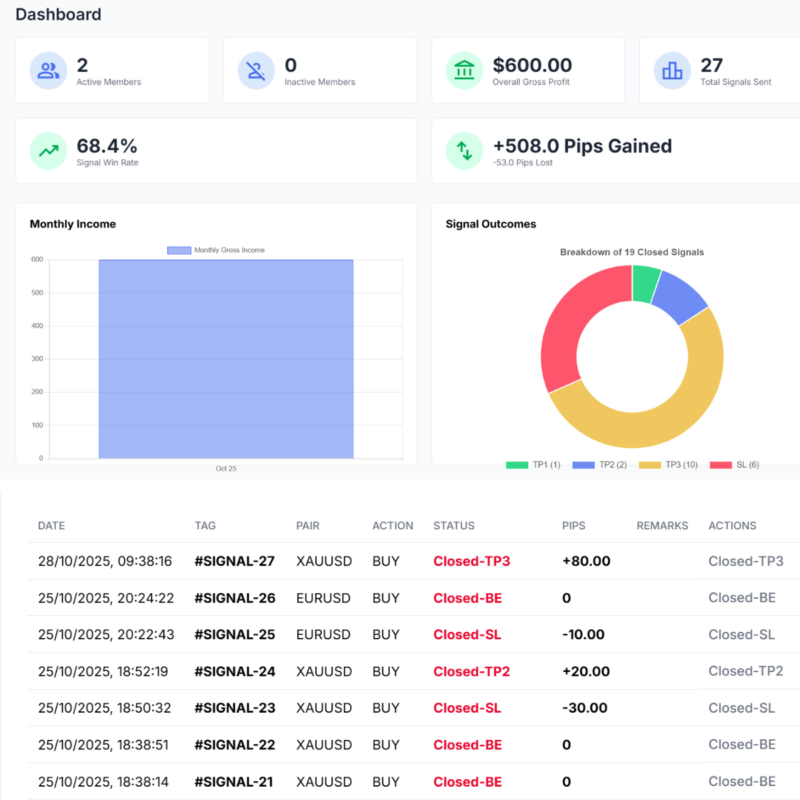Open the #SIGNAL-21 tag link
The image size is (800, 800).
(234, 782)
